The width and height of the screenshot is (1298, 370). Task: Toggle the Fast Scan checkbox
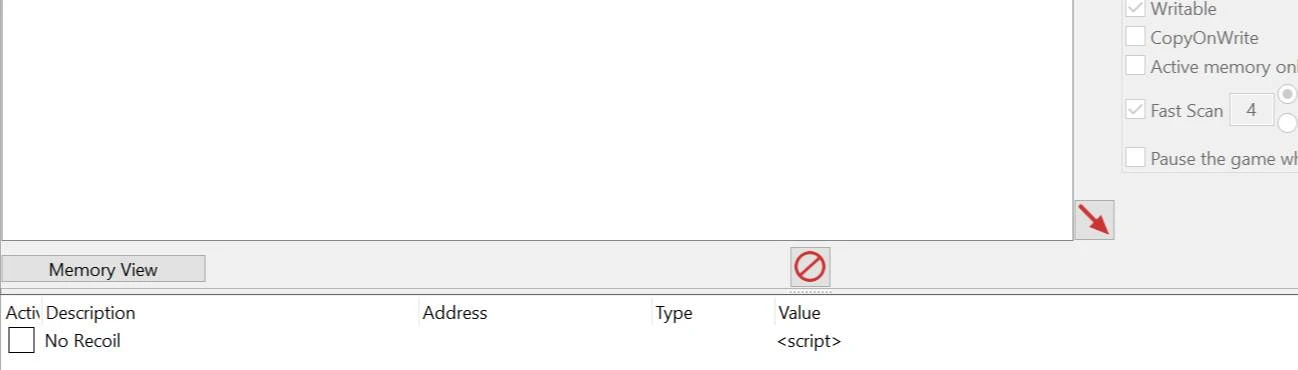click(x=1135, y=110)
